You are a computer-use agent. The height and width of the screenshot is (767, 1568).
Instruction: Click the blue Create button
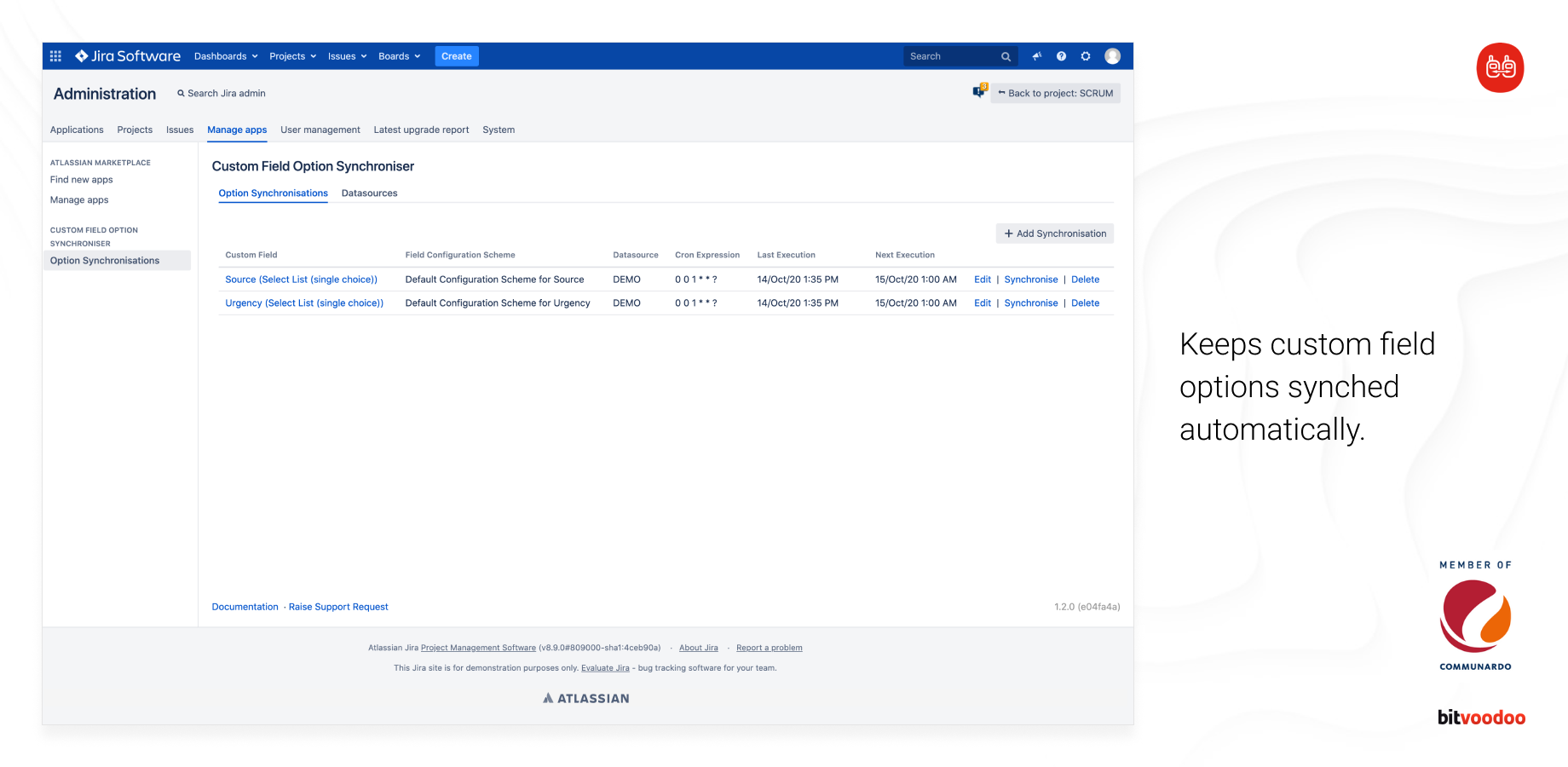456,56
